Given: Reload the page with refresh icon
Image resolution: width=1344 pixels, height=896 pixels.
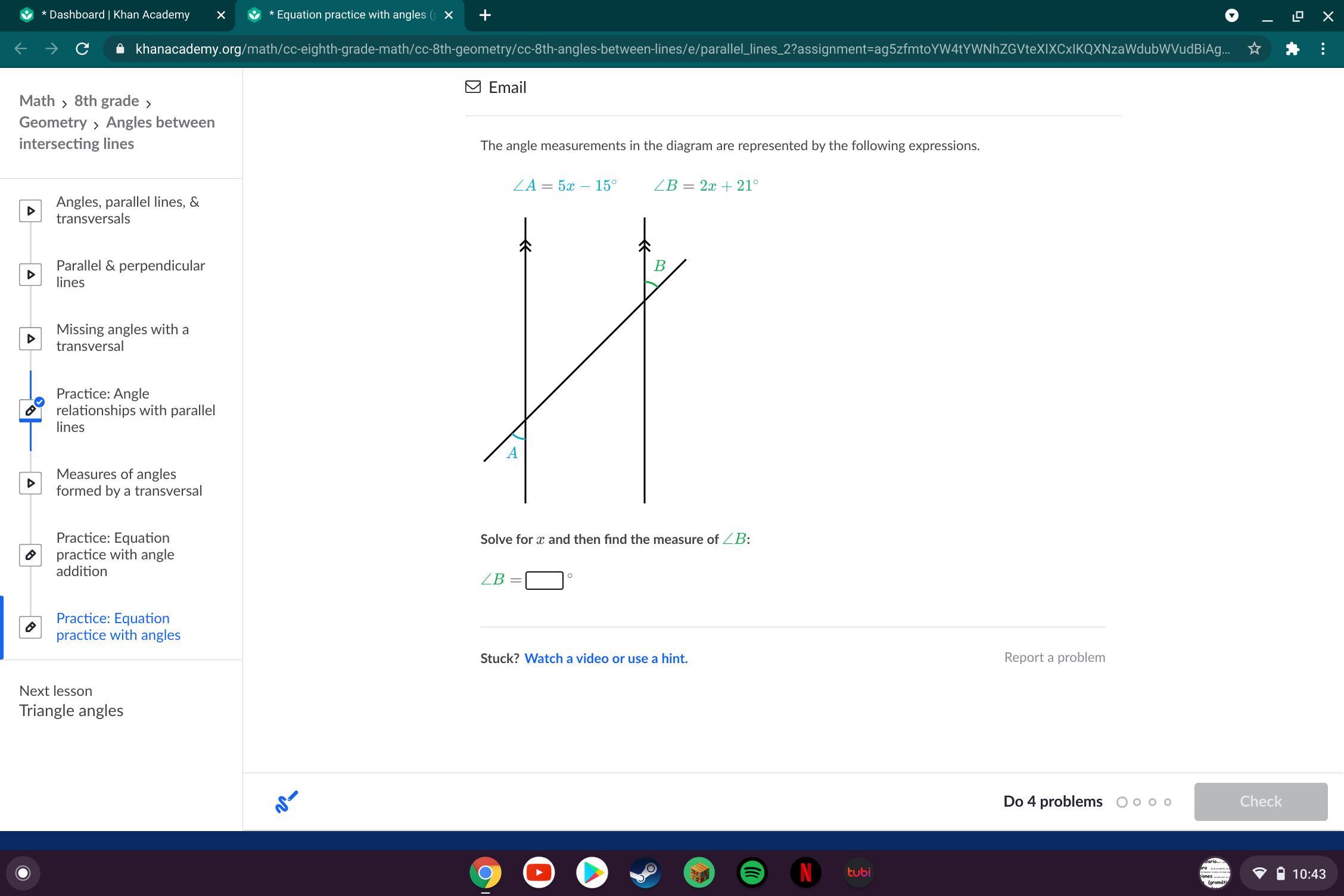Looking at the screenshot, I should click(x=82, y=49).
